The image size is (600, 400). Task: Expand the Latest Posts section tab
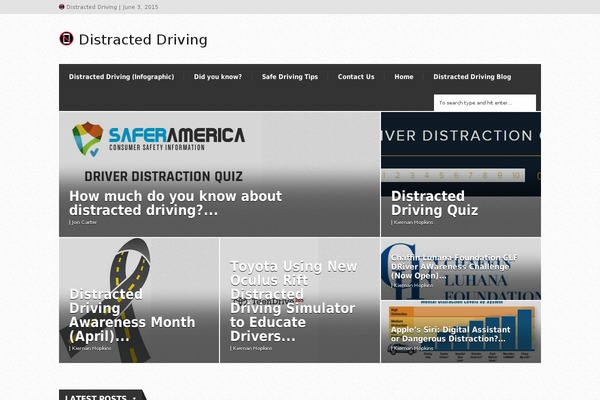[x=101, y=397]
